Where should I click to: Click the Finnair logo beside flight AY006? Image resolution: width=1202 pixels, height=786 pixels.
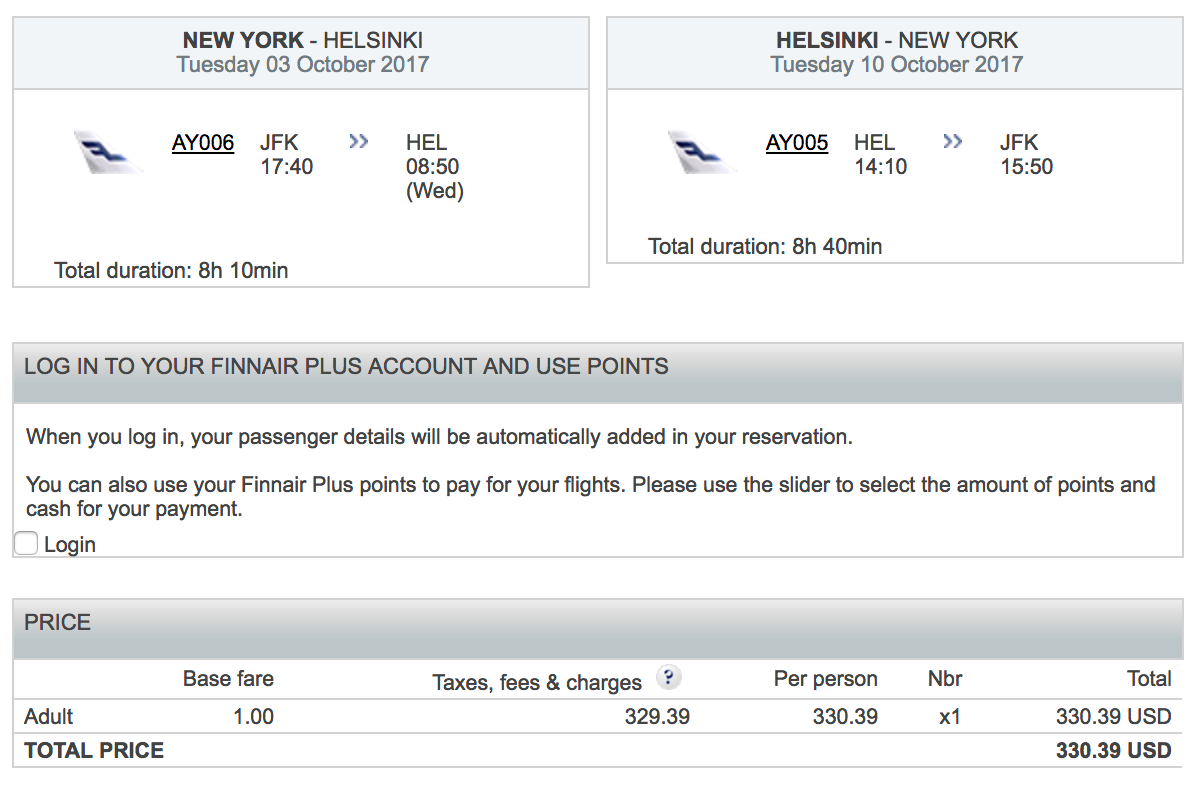coord(108,153)
